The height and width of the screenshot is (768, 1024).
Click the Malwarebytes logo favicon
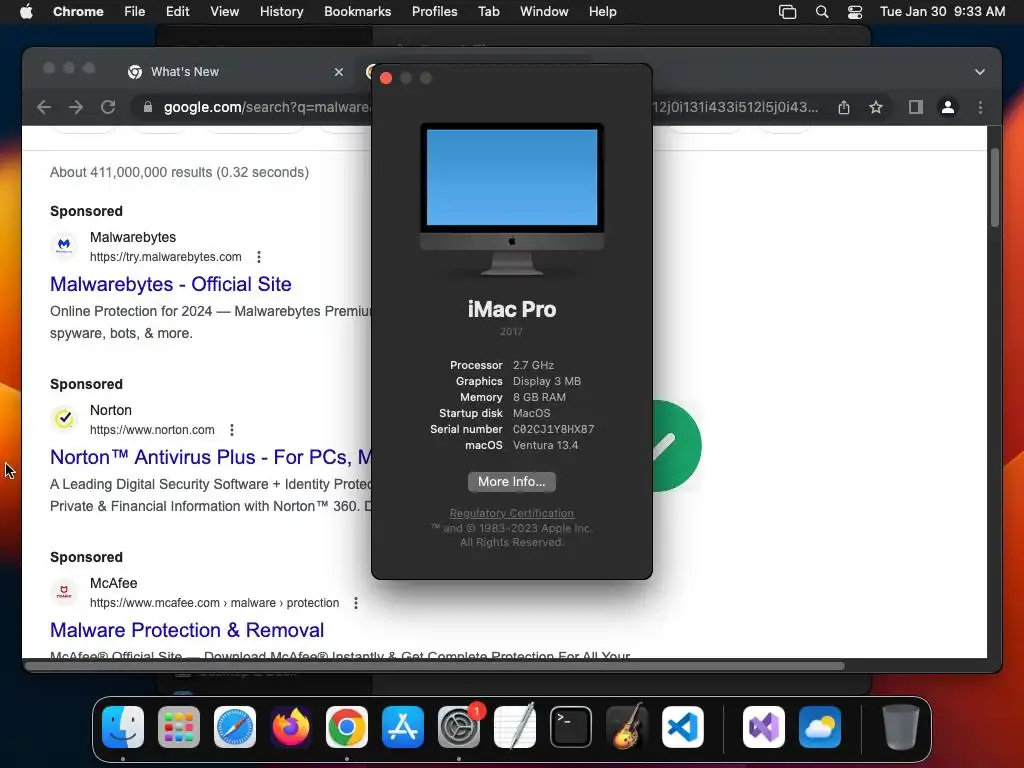pyautogui.click(x=64, y=246)
